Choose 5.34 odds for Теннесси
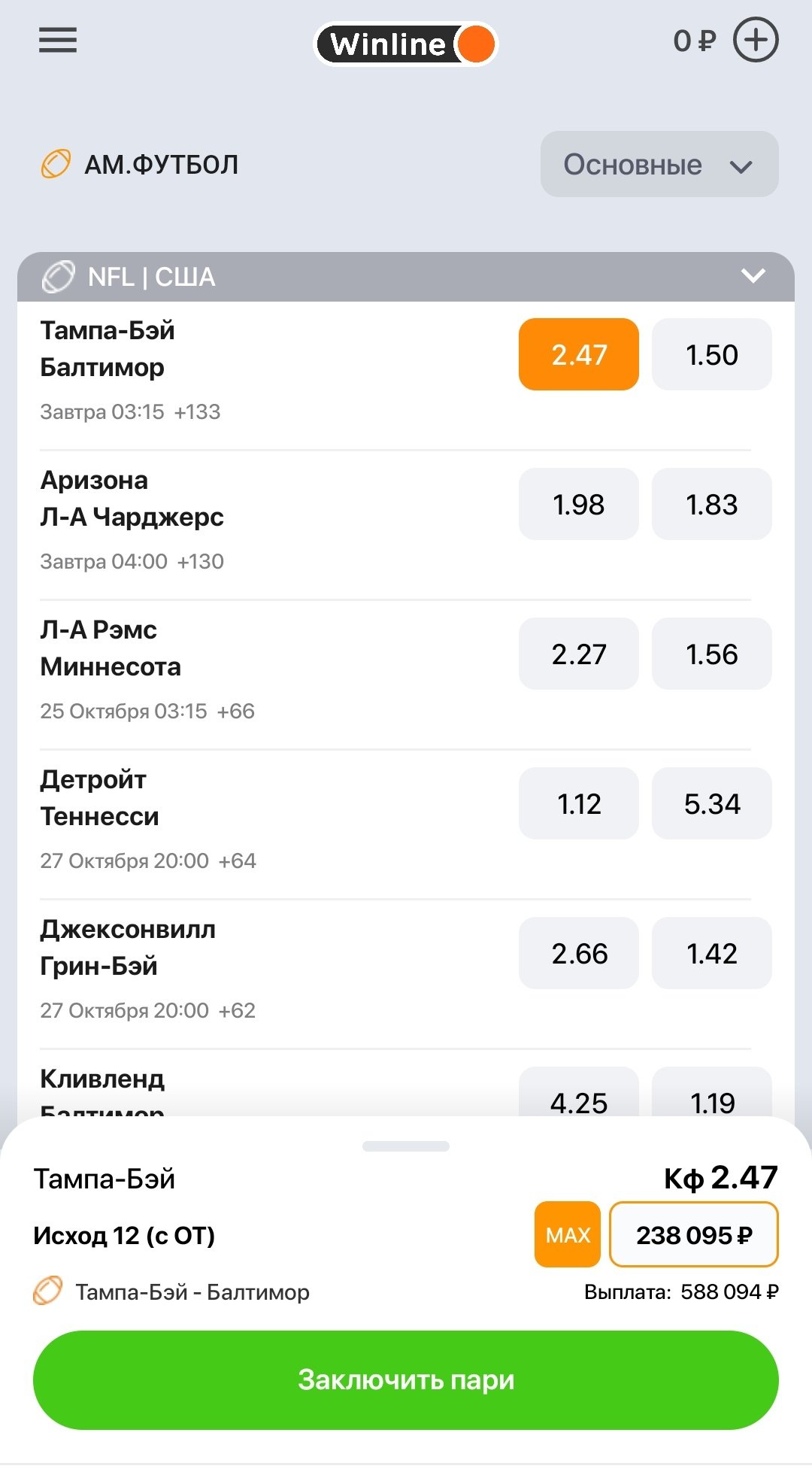Image resolution: width=812 pixels, height=1469 pixels. [711, 803]
